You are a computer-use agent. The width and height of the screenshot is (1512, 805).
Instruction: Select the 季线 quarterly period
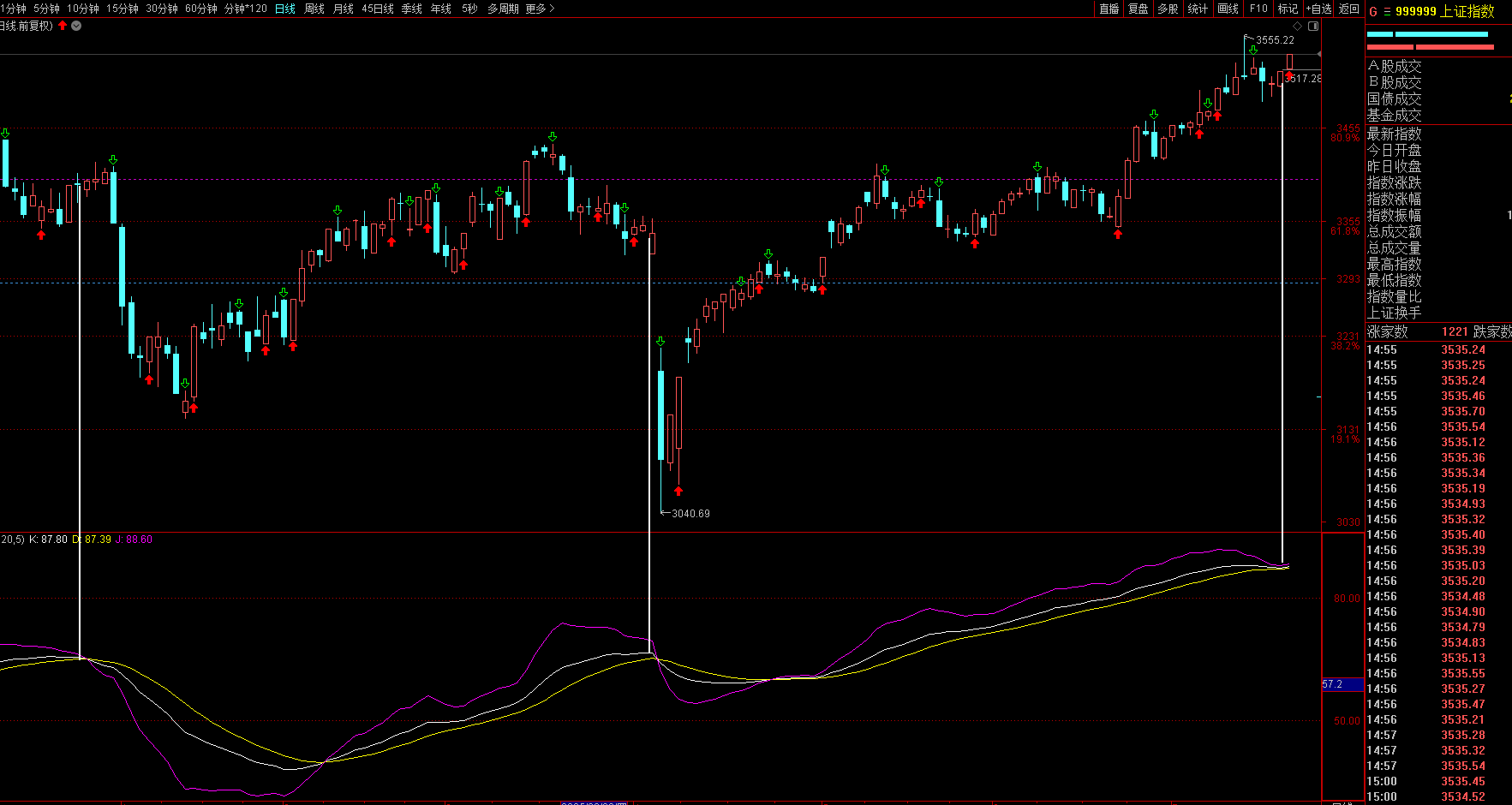click(412, 9)
